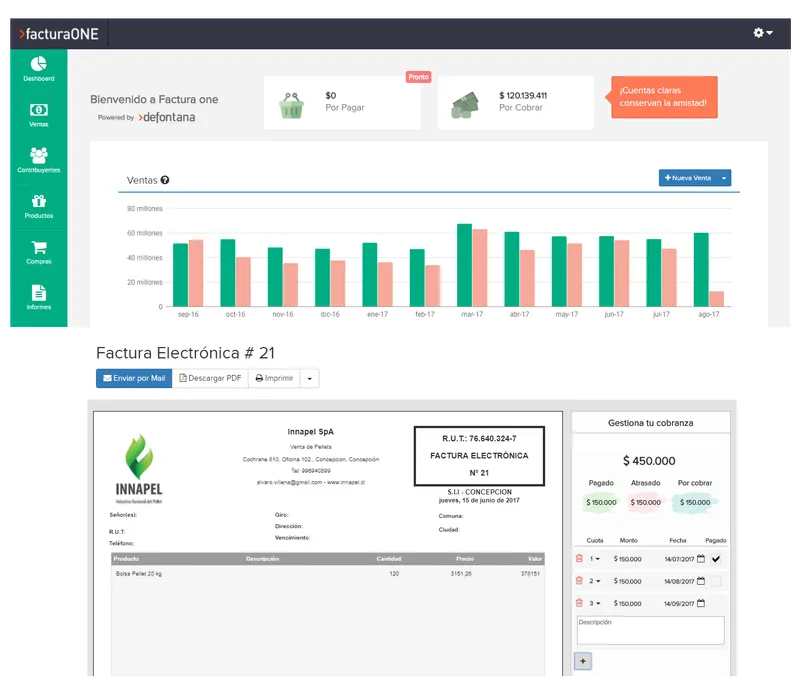Open Informes document icon in sidebar

pos(39,298)
